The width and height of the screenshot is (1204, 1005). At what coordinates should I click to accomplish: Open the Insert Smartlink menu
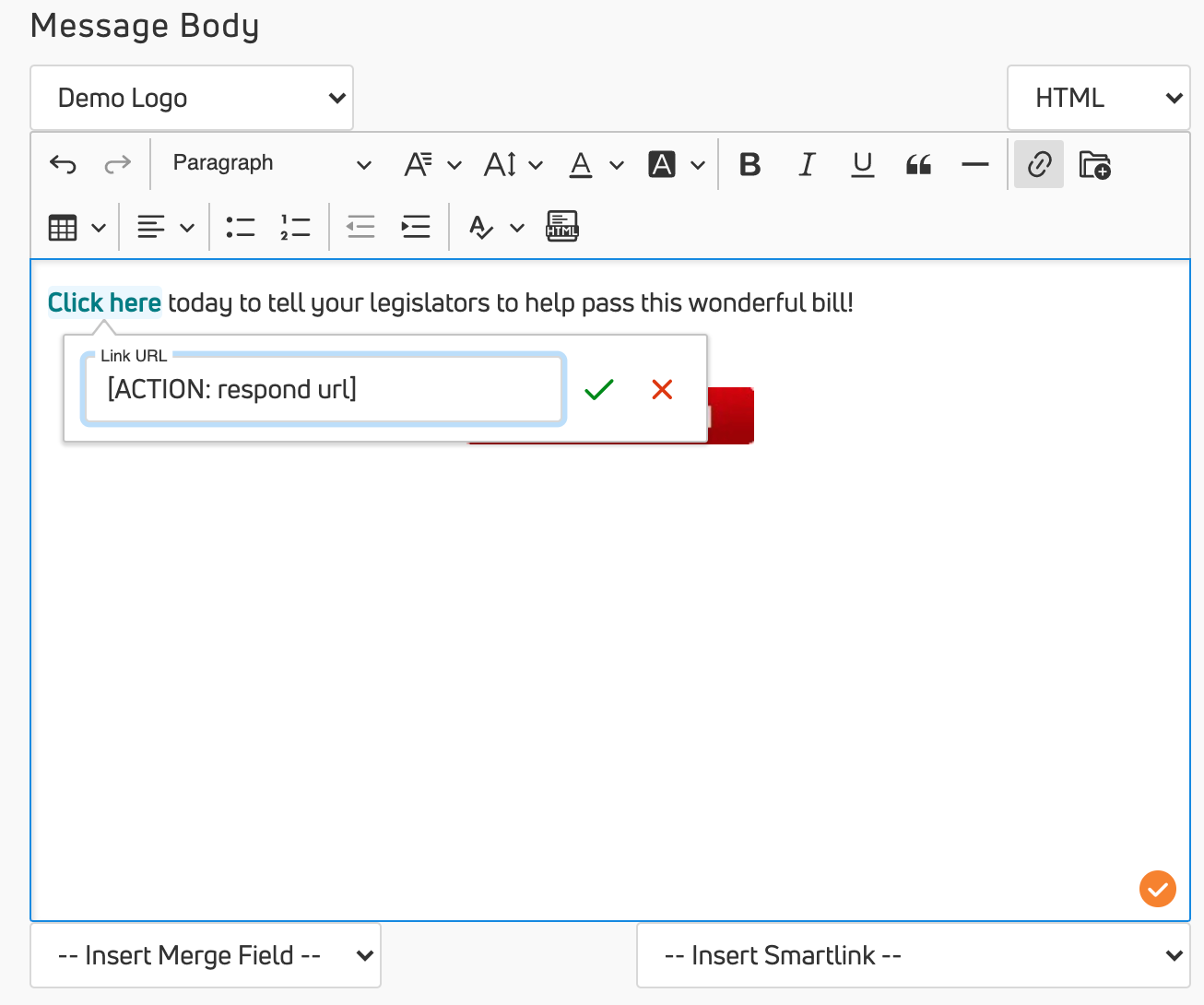913,955
